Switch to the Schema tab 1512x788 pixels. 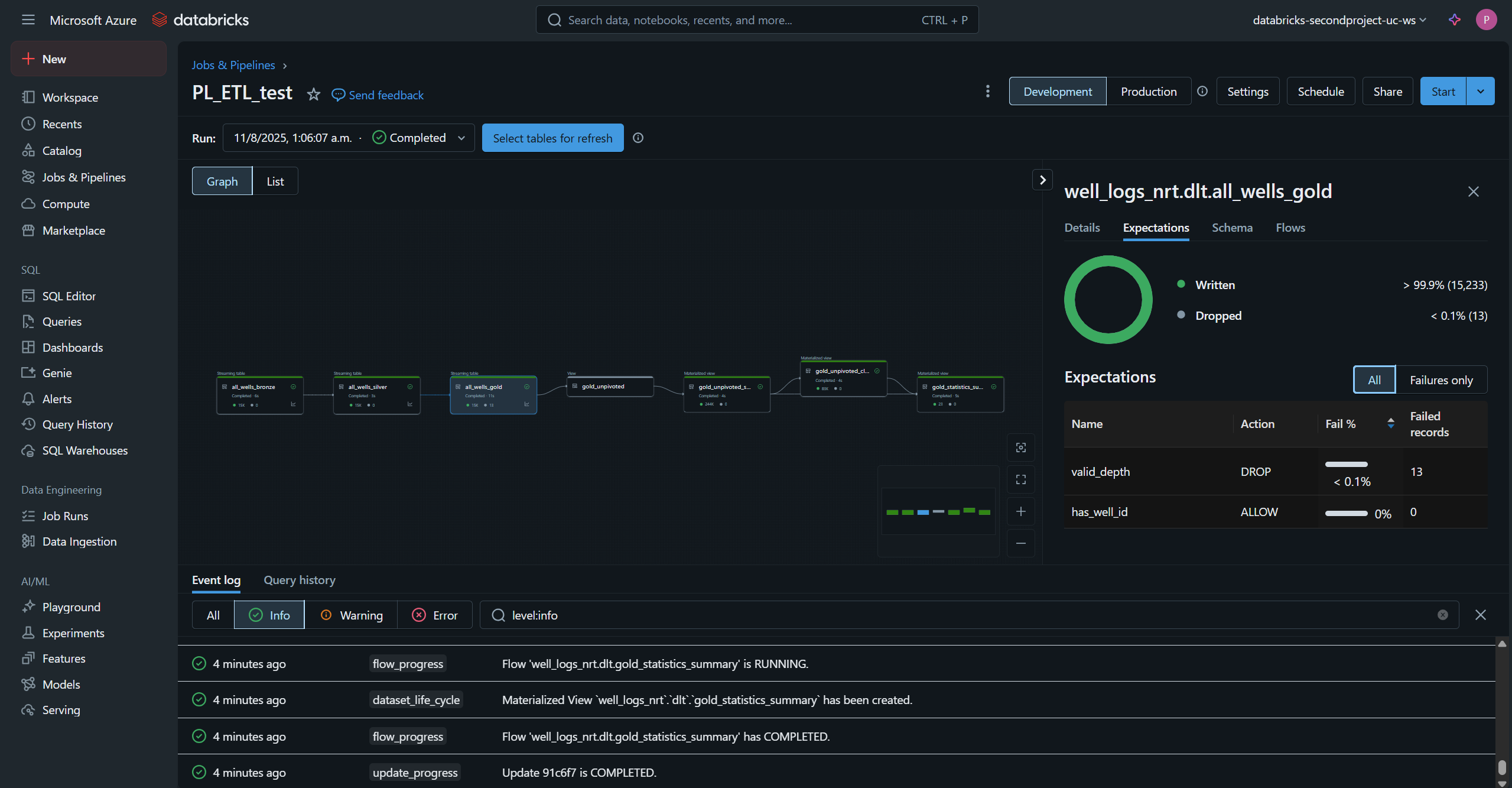click(x=1232, y=228)
